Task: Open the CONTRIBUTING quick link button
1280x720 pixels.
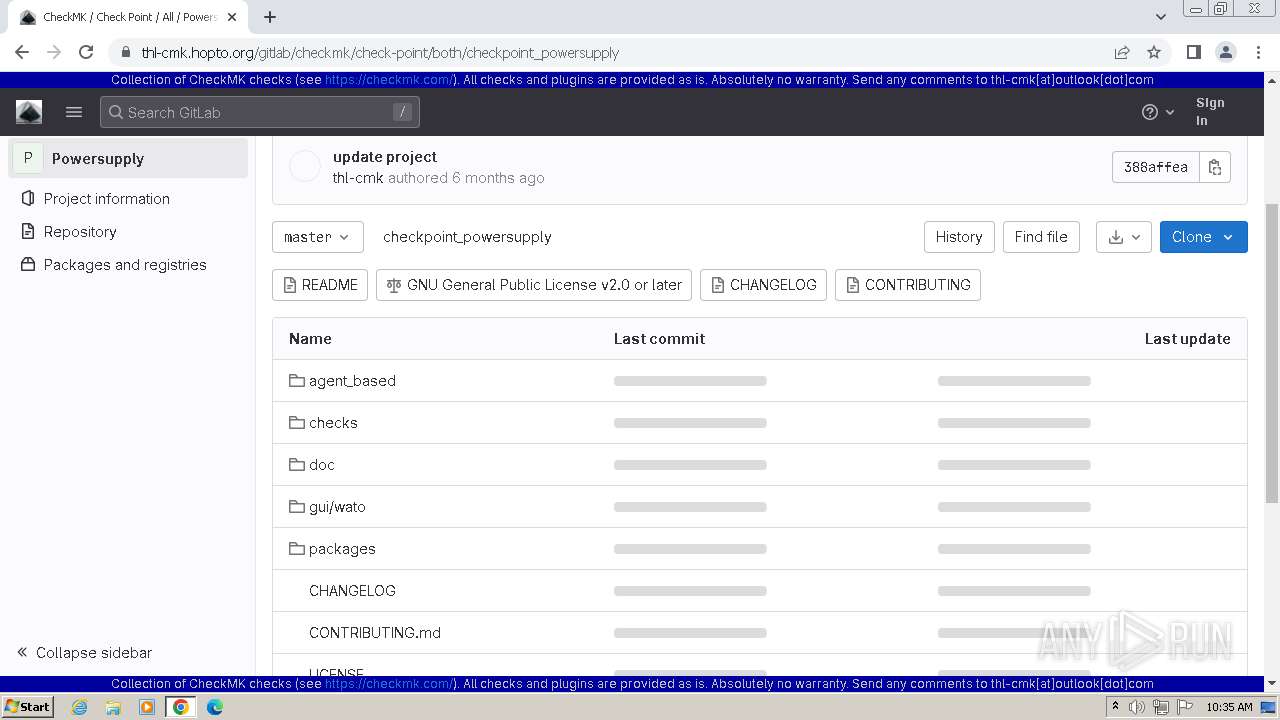Action: click(x=908, y=285)
